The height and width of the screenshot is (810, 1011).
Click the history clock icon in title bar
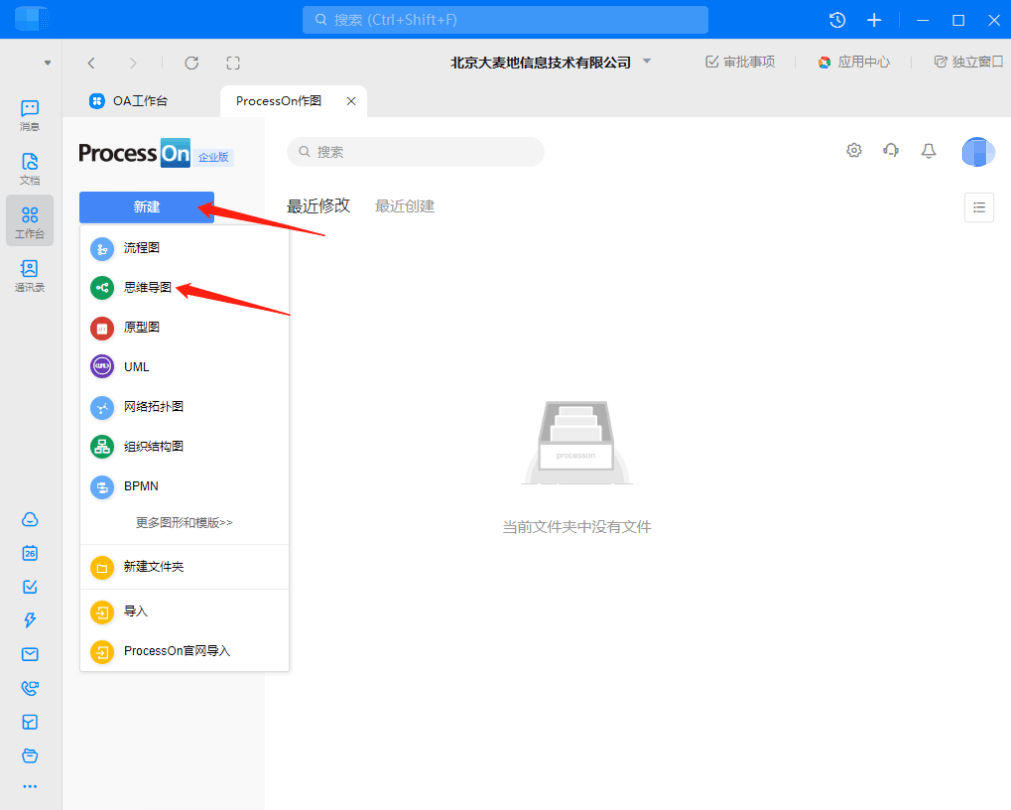(837, 20)
